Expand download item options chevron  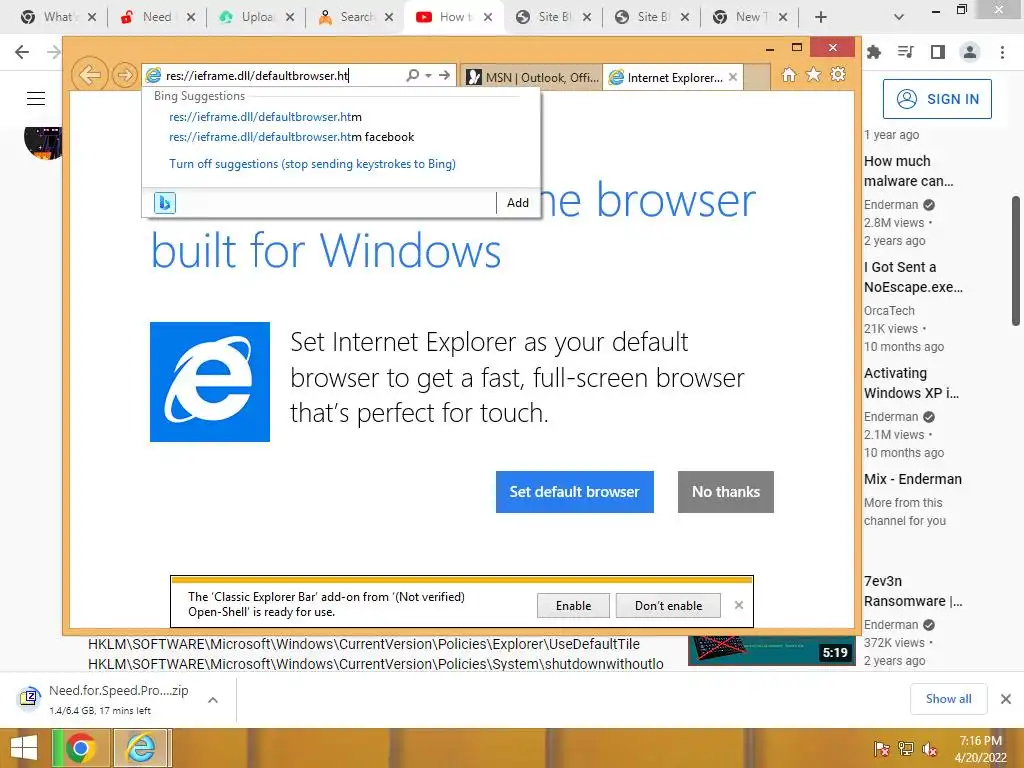tap(213, 699)
